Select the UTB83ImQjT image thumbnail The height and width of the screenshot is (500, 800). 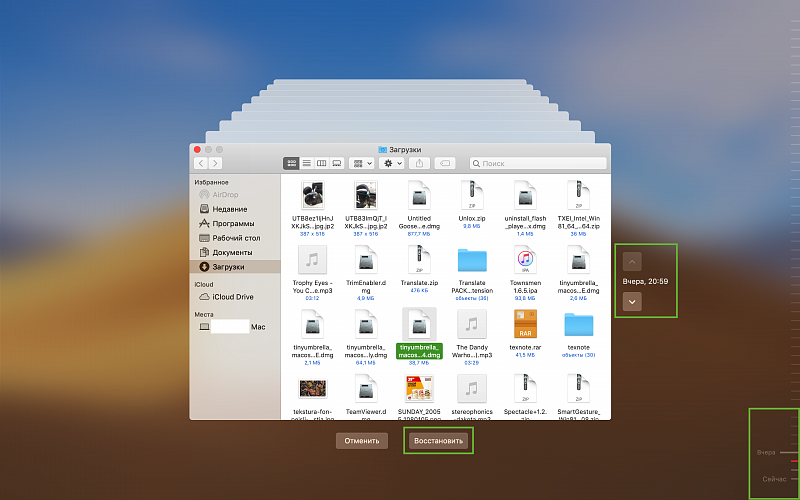tap(365, 195)
